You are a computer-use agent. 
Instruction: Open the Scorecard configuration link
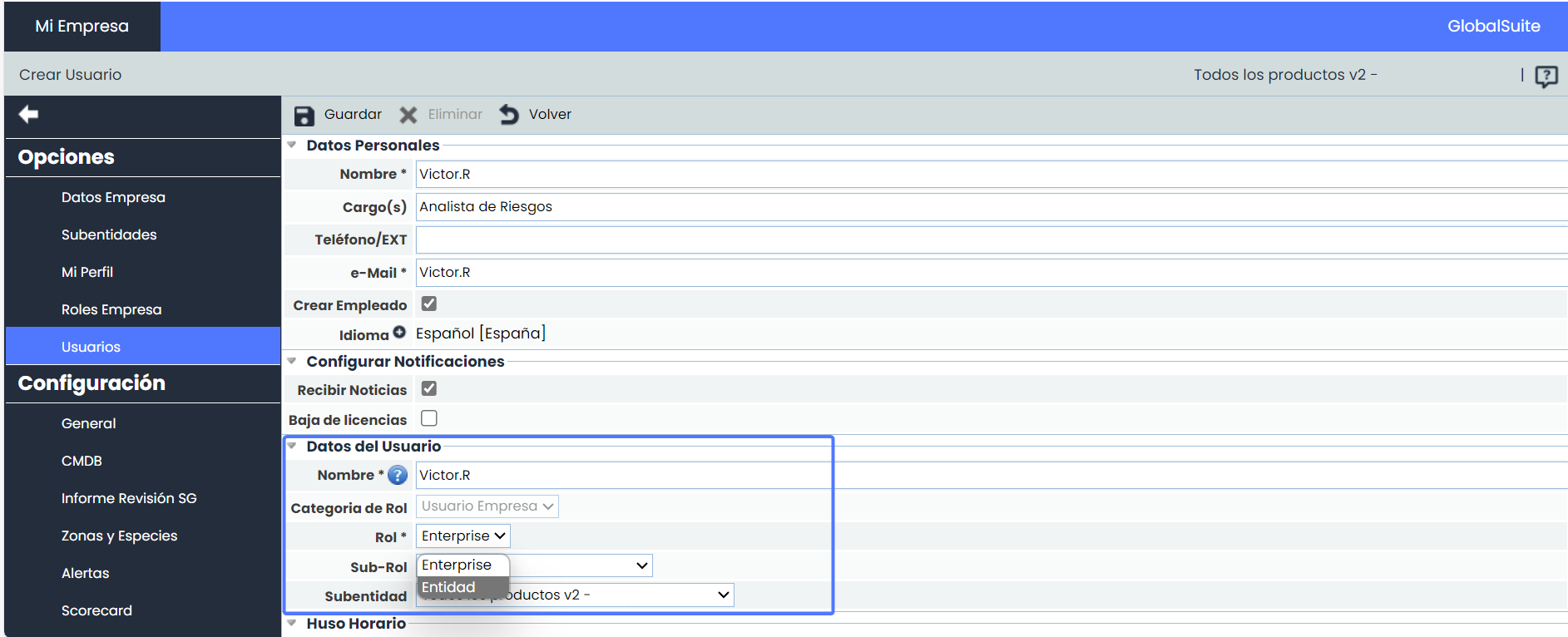point(96,610)
